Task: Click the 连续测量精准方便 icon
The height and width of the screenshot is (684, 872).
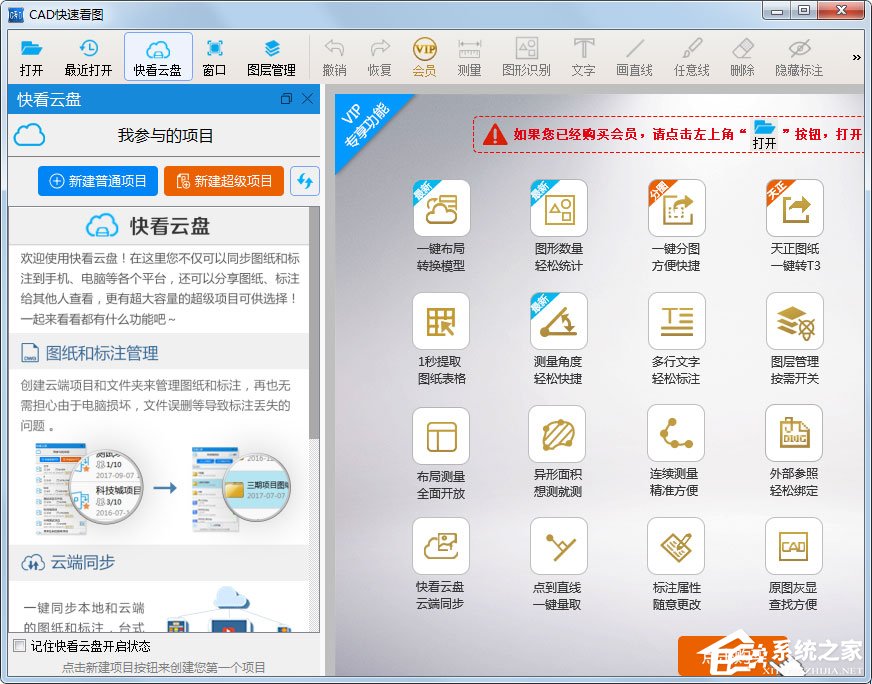Action: pos(676,433)
